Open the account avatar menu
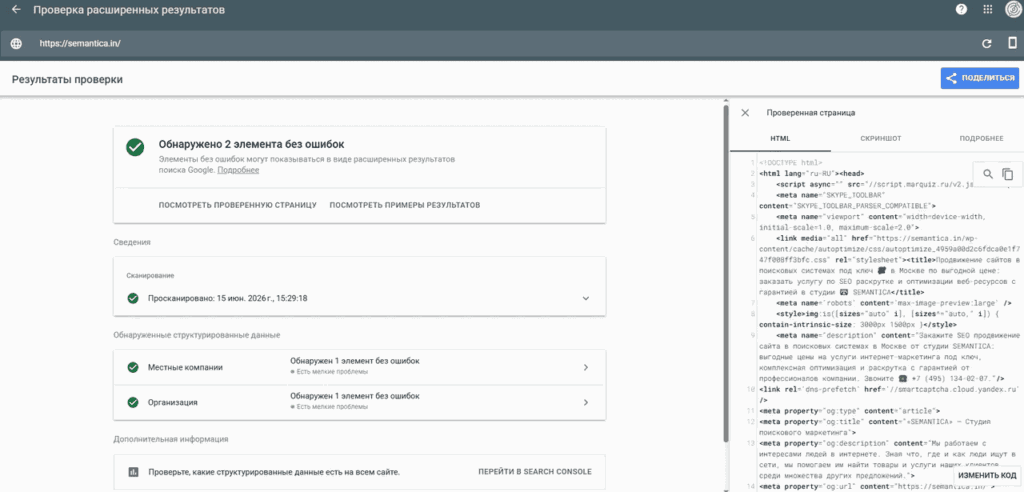Image resolution: width=1024 pixels, height=492 pixels. (x=1012, y=10)
